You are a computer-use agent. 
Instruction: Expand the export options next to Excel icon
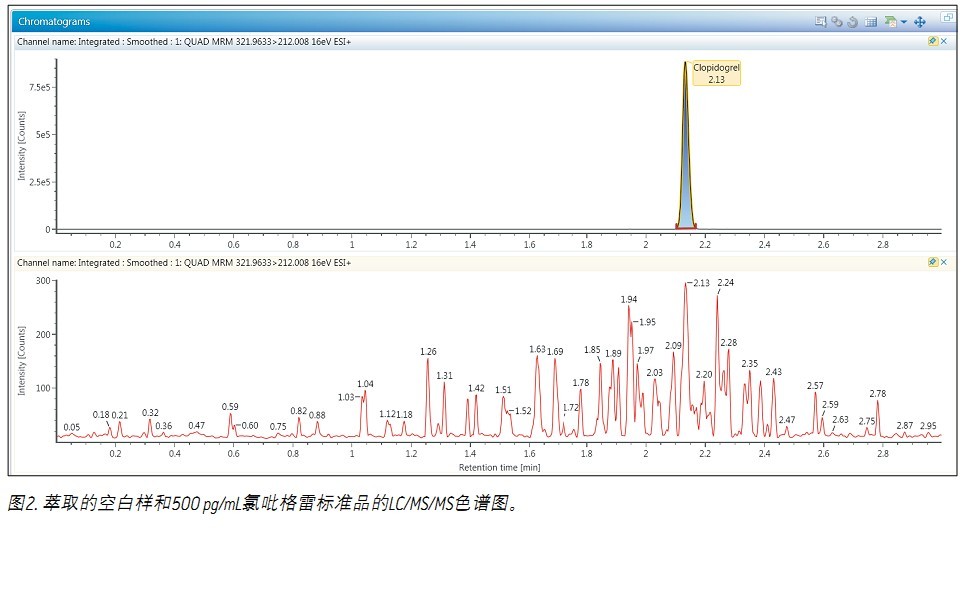click(904, 20)
